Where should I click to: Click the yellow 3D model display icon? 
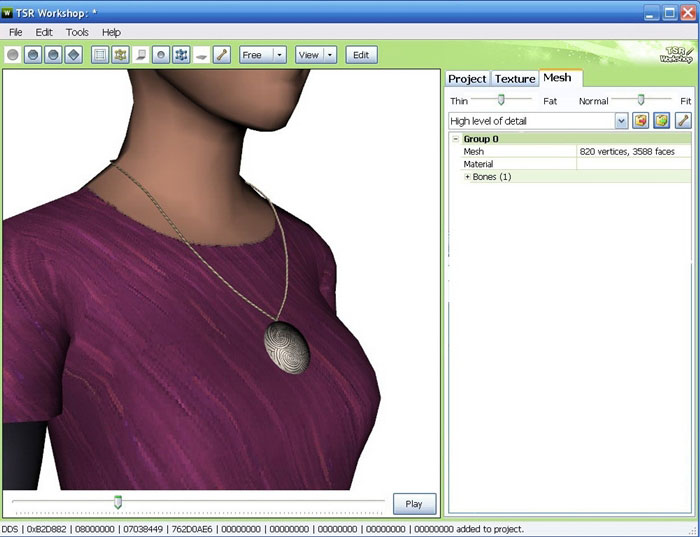(120, 55)
